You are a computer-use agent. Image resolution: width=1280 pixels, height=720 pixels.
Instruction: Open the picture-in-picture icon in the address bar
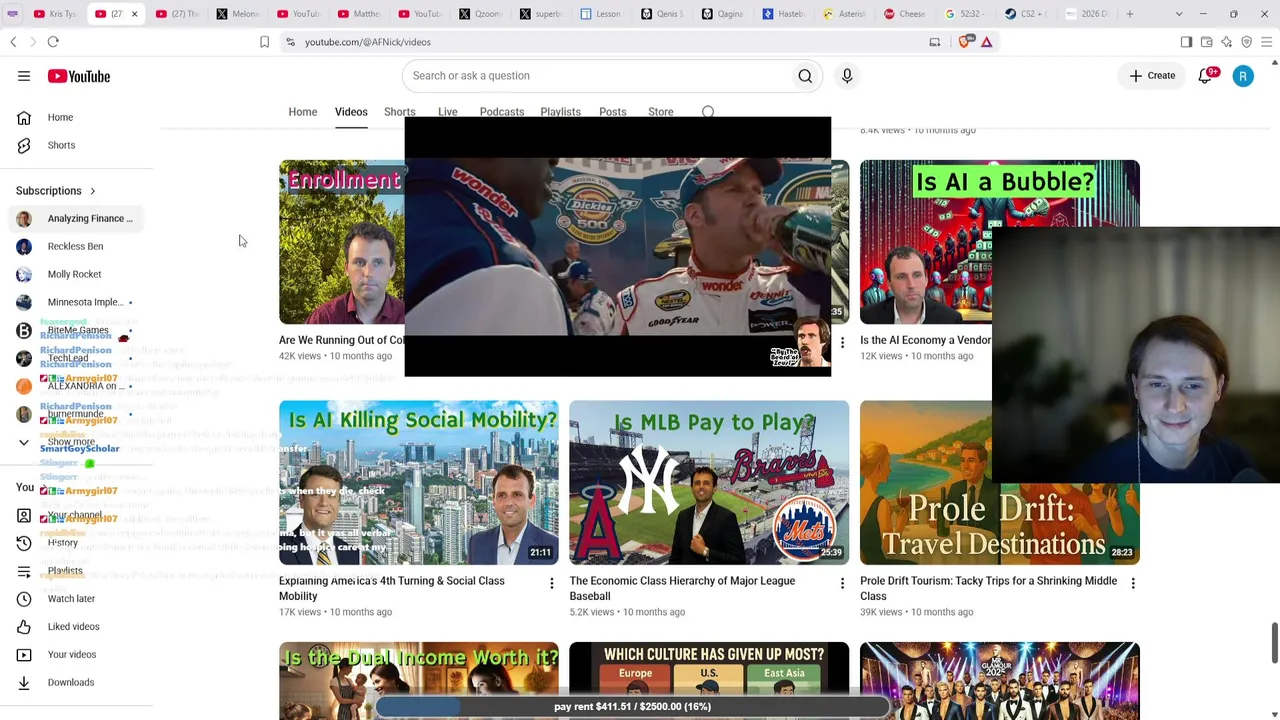click(935, 42)
